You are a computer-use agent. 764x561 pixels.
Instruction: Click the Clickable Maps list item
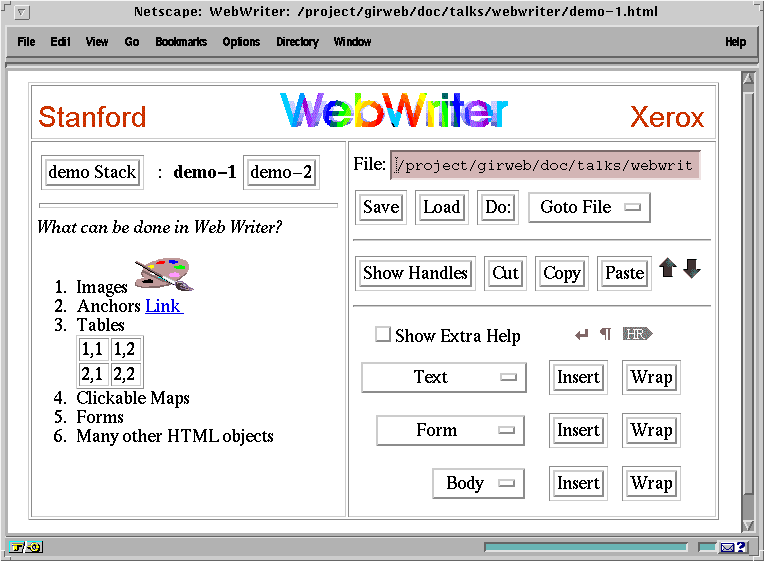(x=133, y=398)
